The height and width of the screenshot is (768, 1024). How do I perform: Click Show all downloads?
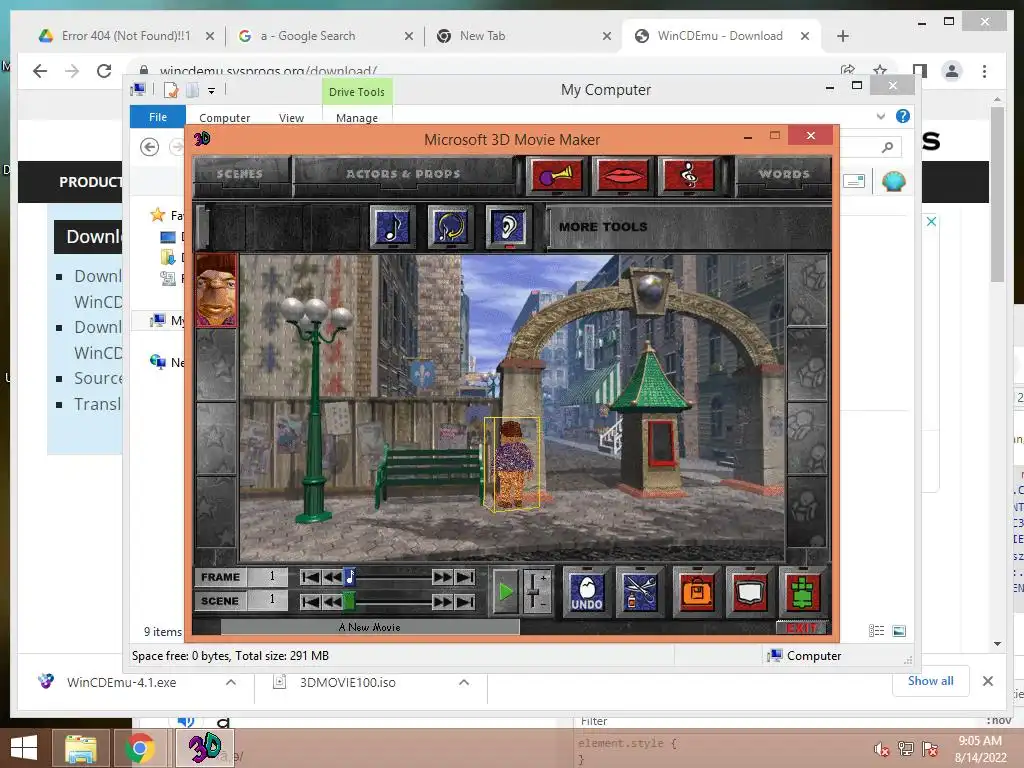point(930,680)
